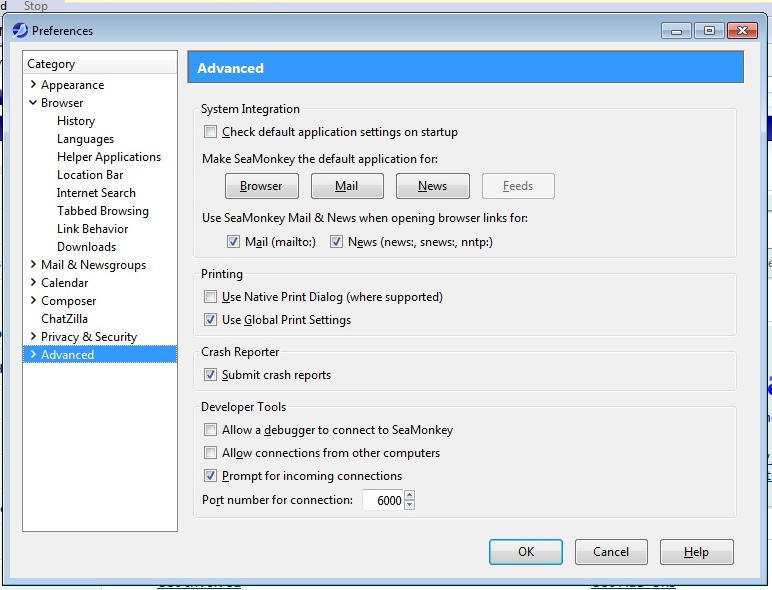
Task: Make SeaMonkey the default Mail app
Action: (x=347, y=186)
